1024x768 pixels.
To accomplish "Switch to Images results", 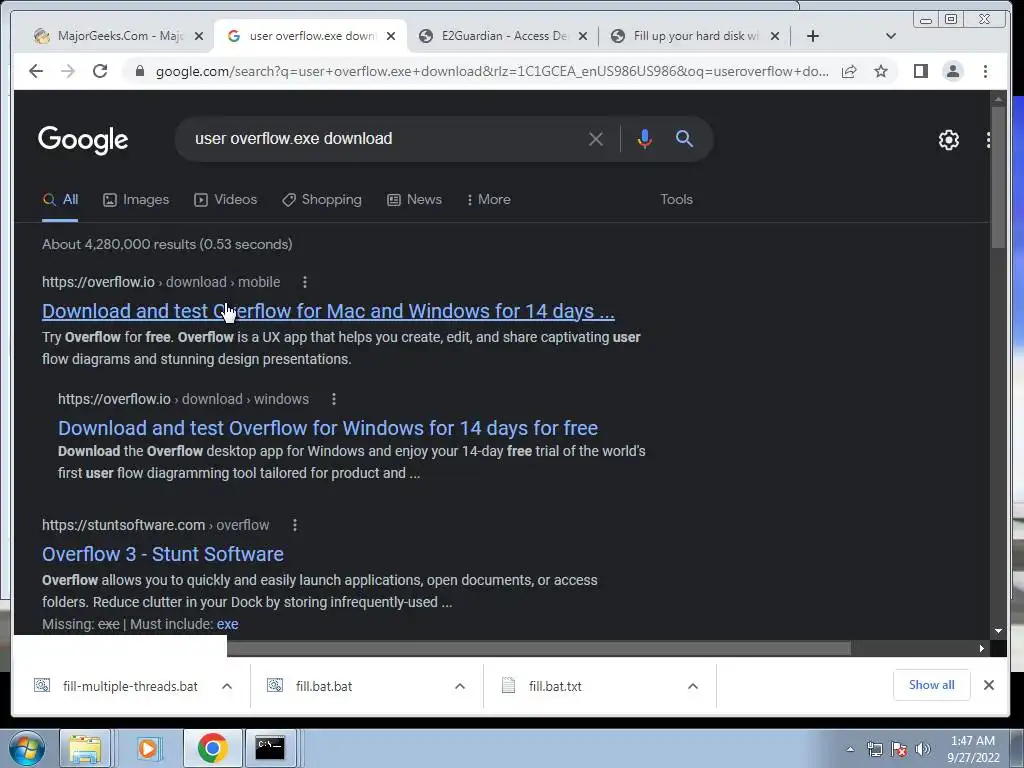I will [x=136, y=200].
